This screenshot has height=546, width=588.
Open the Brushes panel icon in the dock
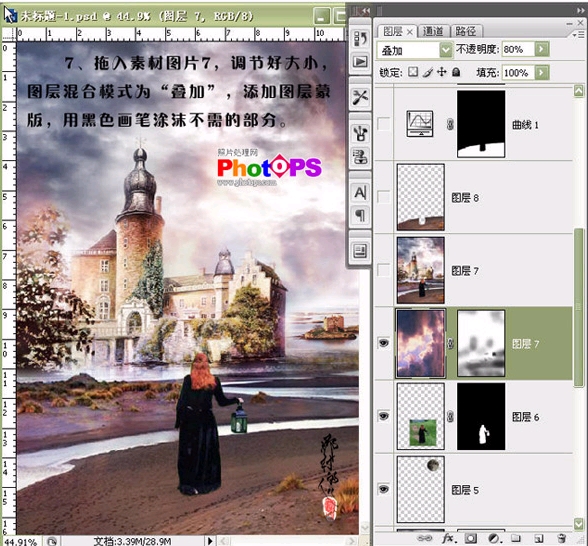click(x=360, y=133)
